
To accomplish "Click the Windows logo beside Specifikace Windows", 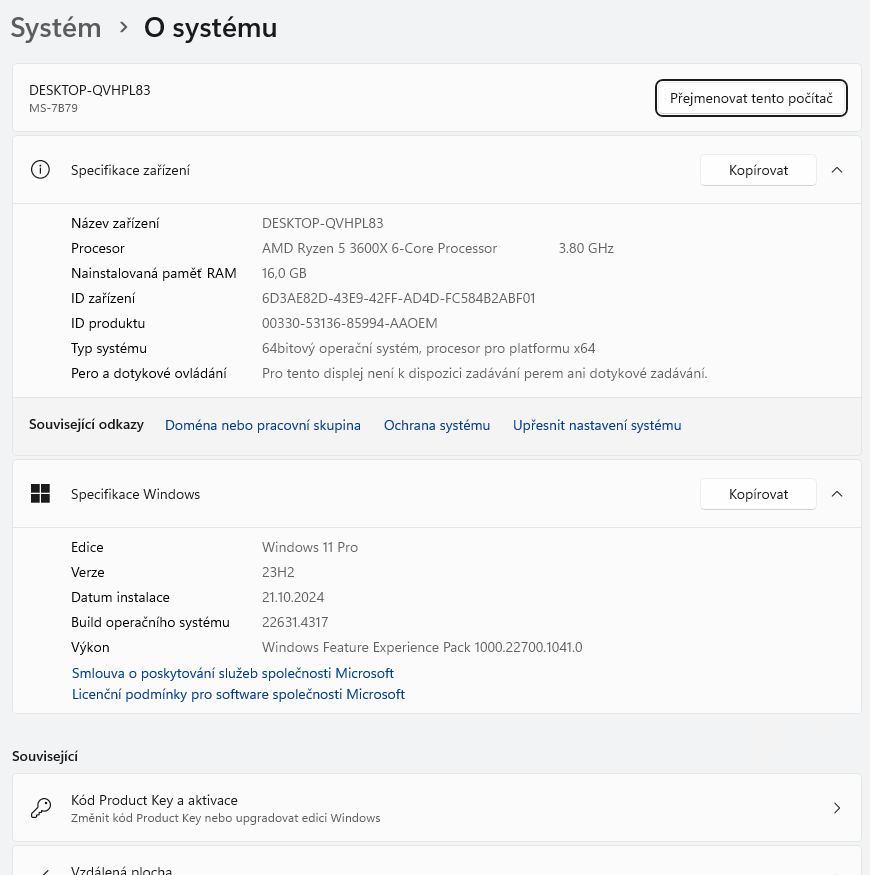I will click(41, 493).
